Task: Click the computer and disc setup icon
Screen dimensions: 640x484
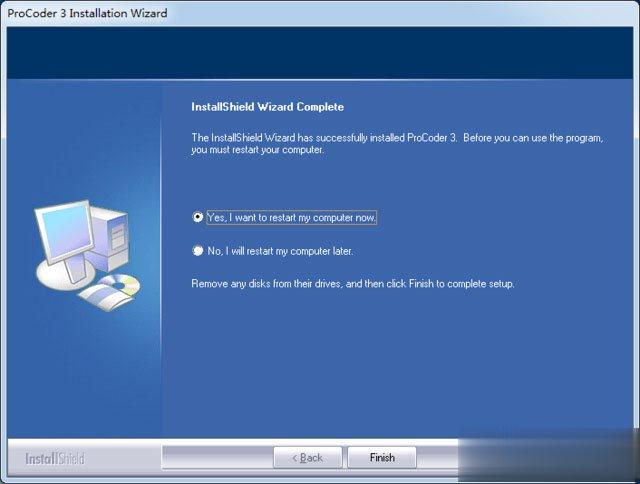Action: (x=87, y=255)
